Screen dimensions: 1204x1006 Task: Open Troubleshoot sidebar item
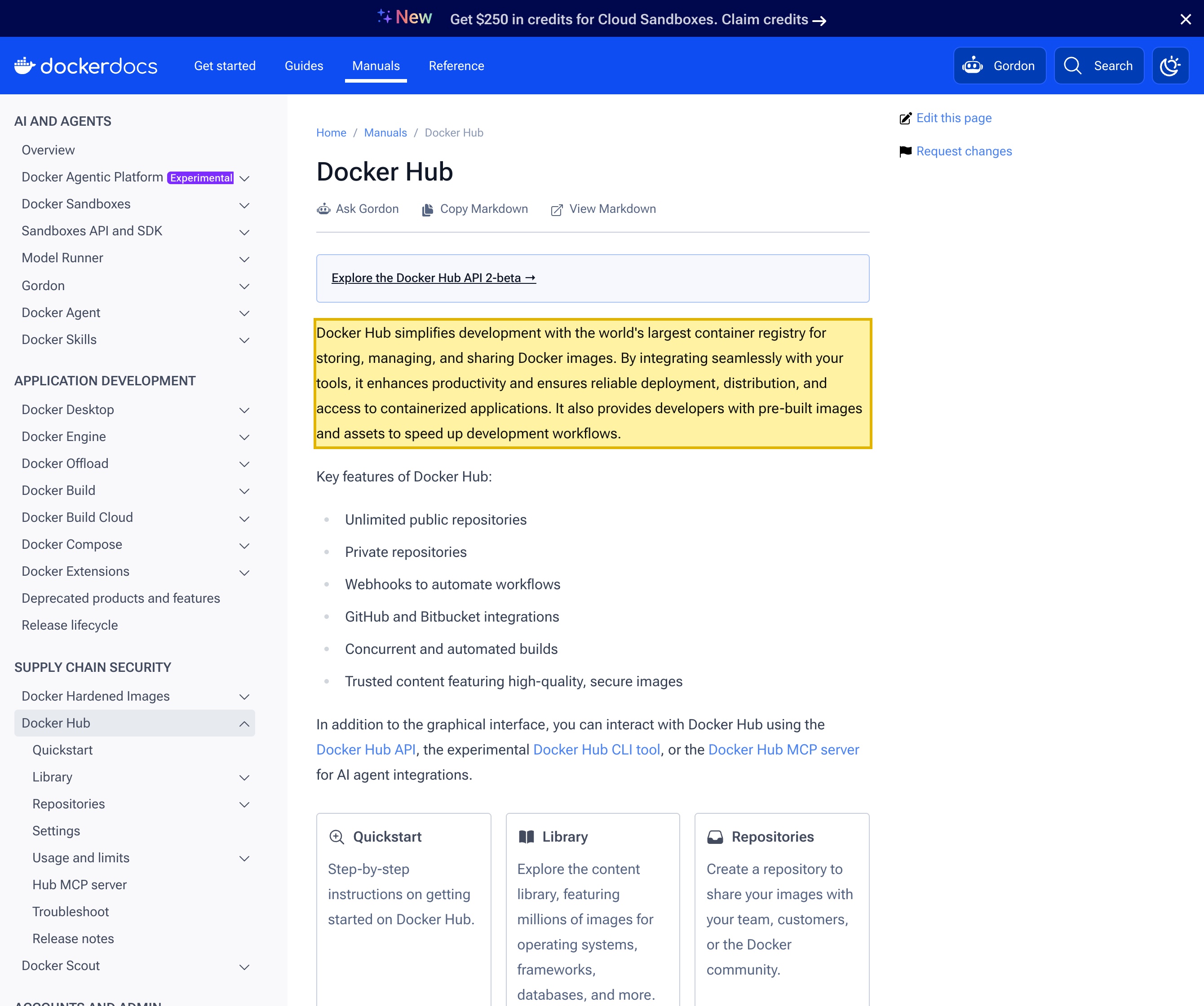tap(71, 911)
